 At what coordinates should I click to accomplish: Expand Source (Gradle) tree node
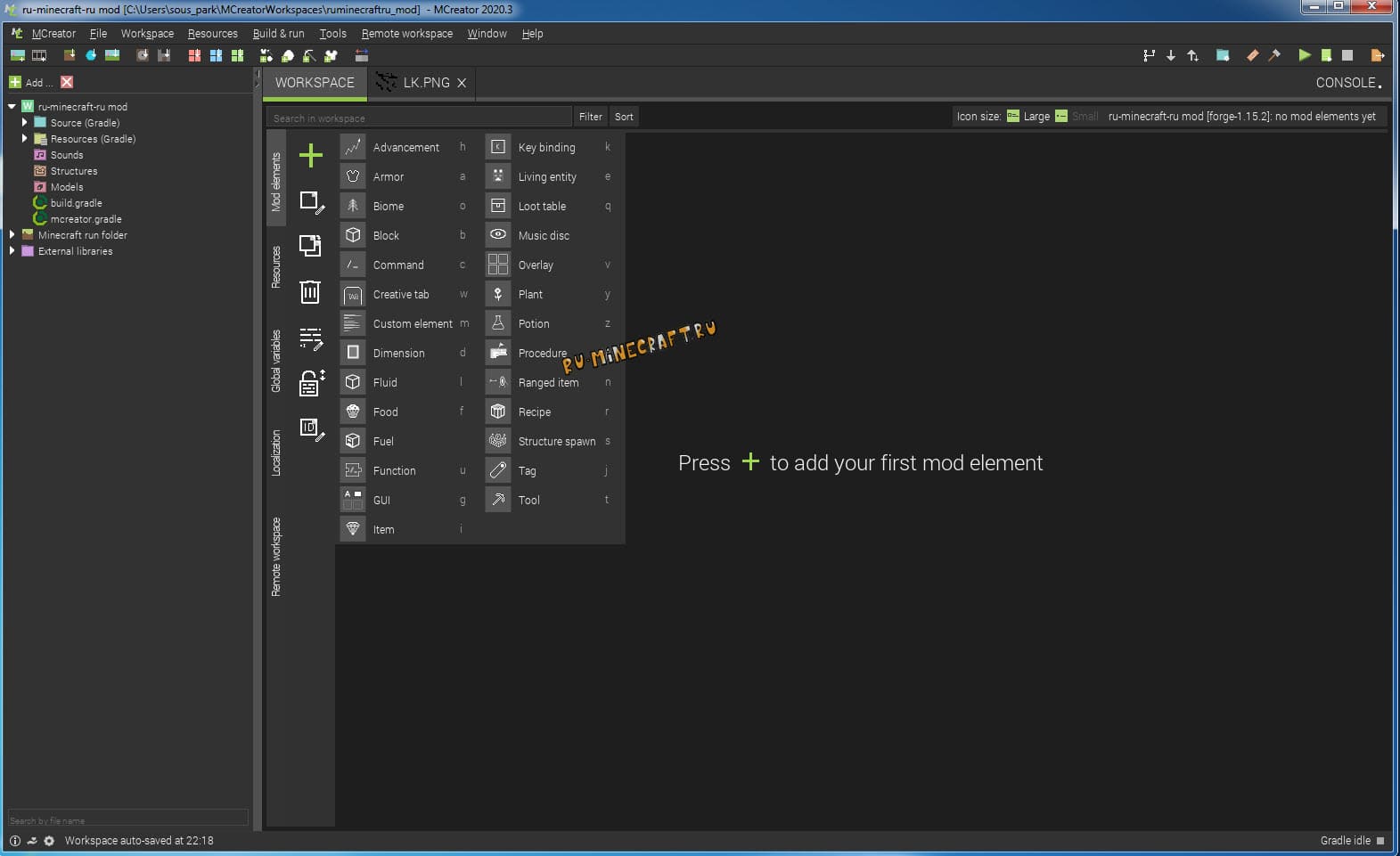[24, 122]
